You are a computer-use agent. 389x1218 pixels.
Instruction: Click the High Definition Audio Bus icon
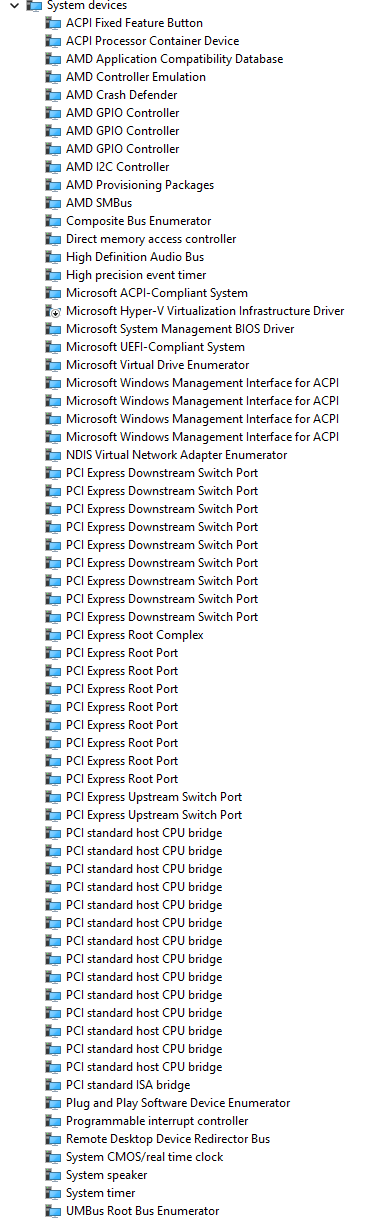(53, 257)
